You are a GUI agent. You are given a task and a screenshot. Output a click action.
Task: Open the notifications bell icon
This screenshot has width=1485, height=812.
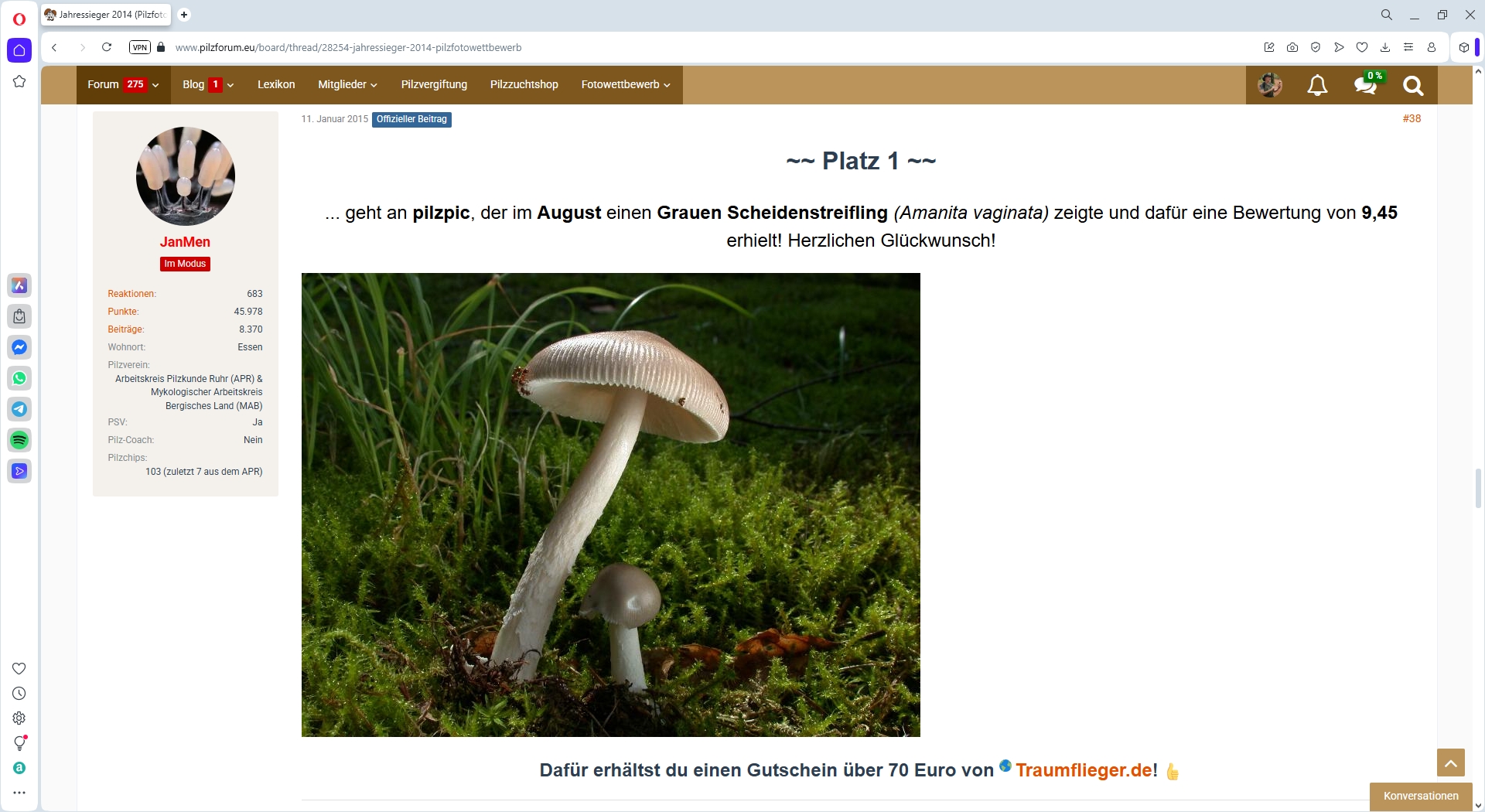(1317, 85)
